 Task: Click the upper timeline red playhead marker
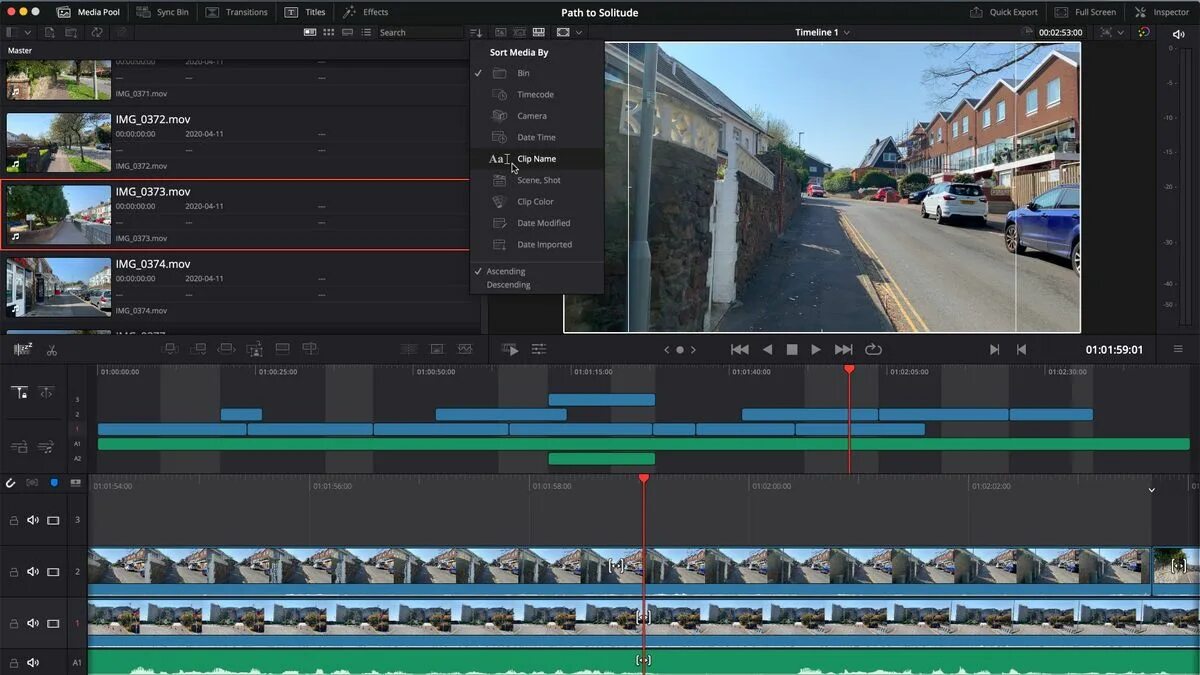[849, 370]
